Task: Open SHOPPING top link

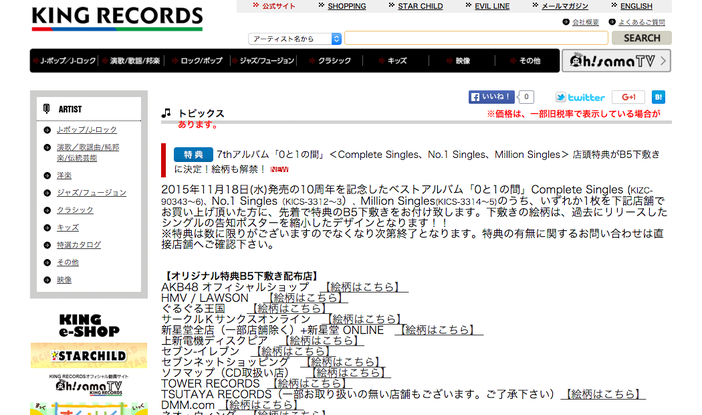Action: click(x=347, y=6)
